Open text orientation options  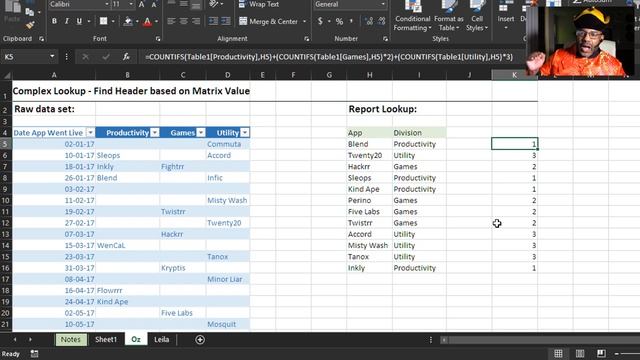pos(216,4)
